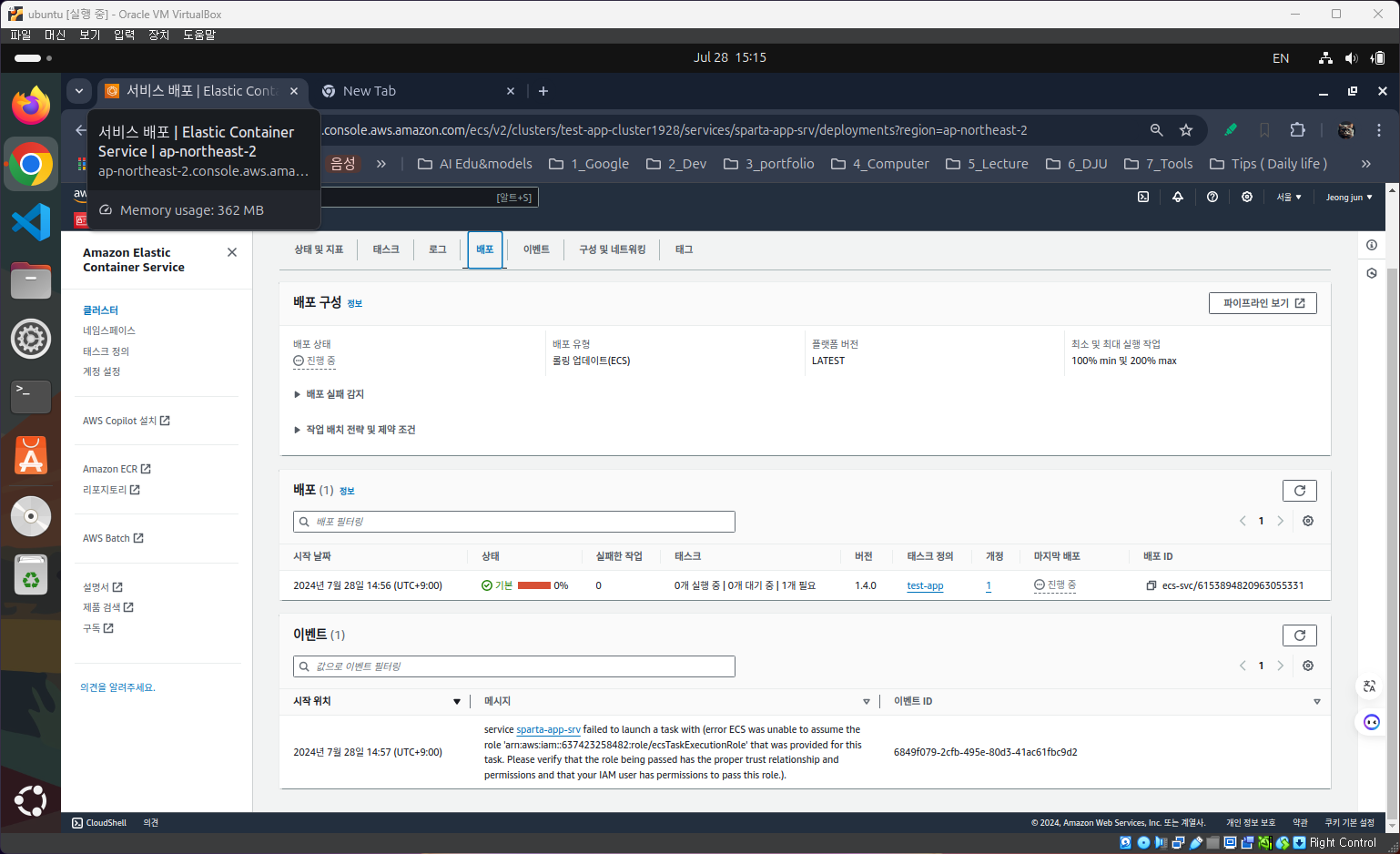This screenshot has width=1400, height=854.
Task: Expand the 배포 실패 감지 section
Action: coord(329,394)
